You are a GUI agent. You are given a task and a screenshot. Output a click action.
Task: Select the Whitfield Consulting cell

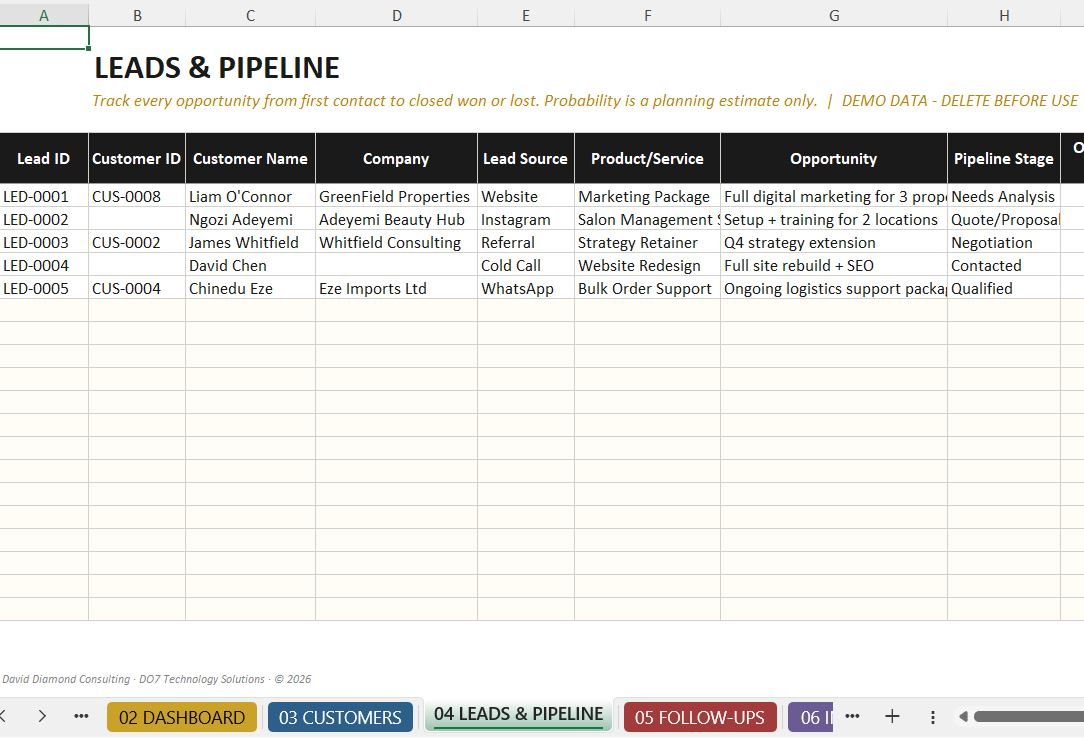click(396, 243)
